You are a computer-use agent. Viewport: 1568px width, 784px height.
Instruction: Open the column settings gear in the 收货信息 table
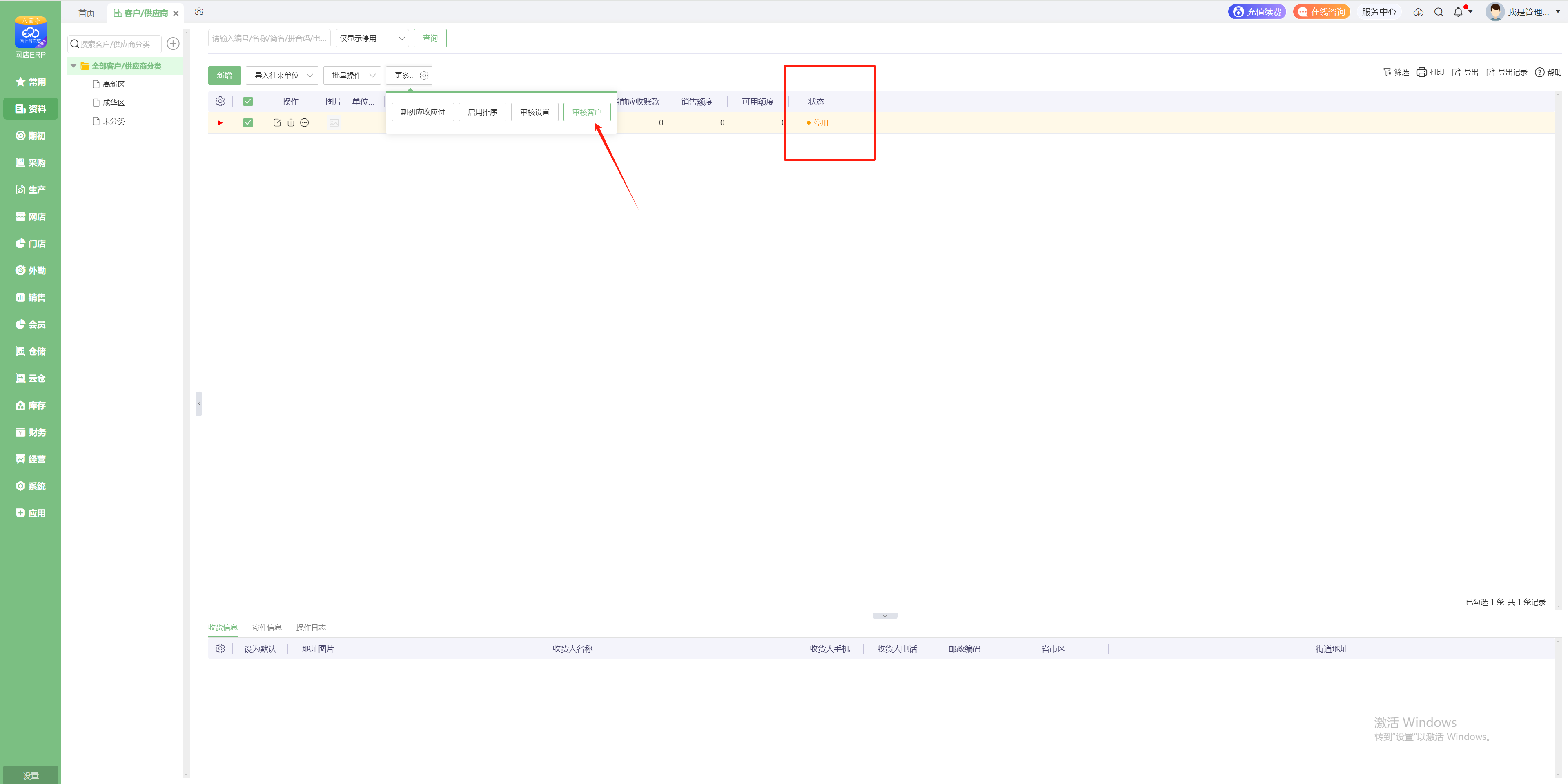pos(220,648)
